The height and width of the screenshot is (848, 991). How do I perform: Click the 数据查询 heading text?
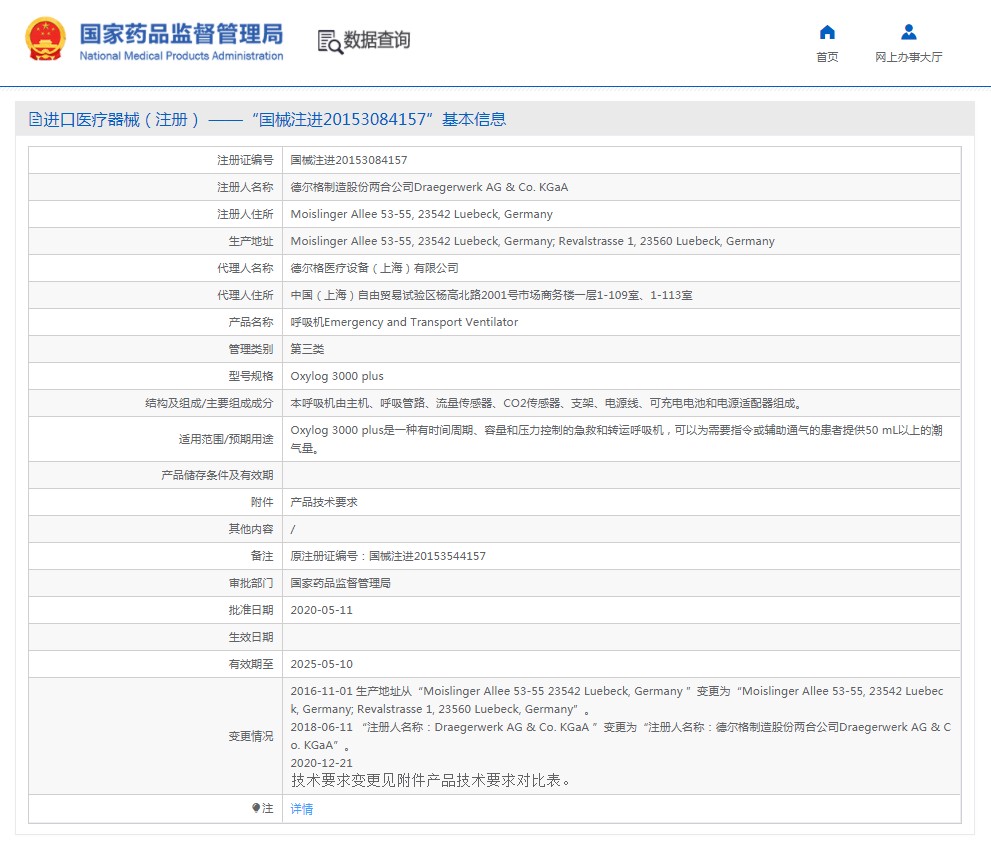pyautogui.click(x=377, y=40)
